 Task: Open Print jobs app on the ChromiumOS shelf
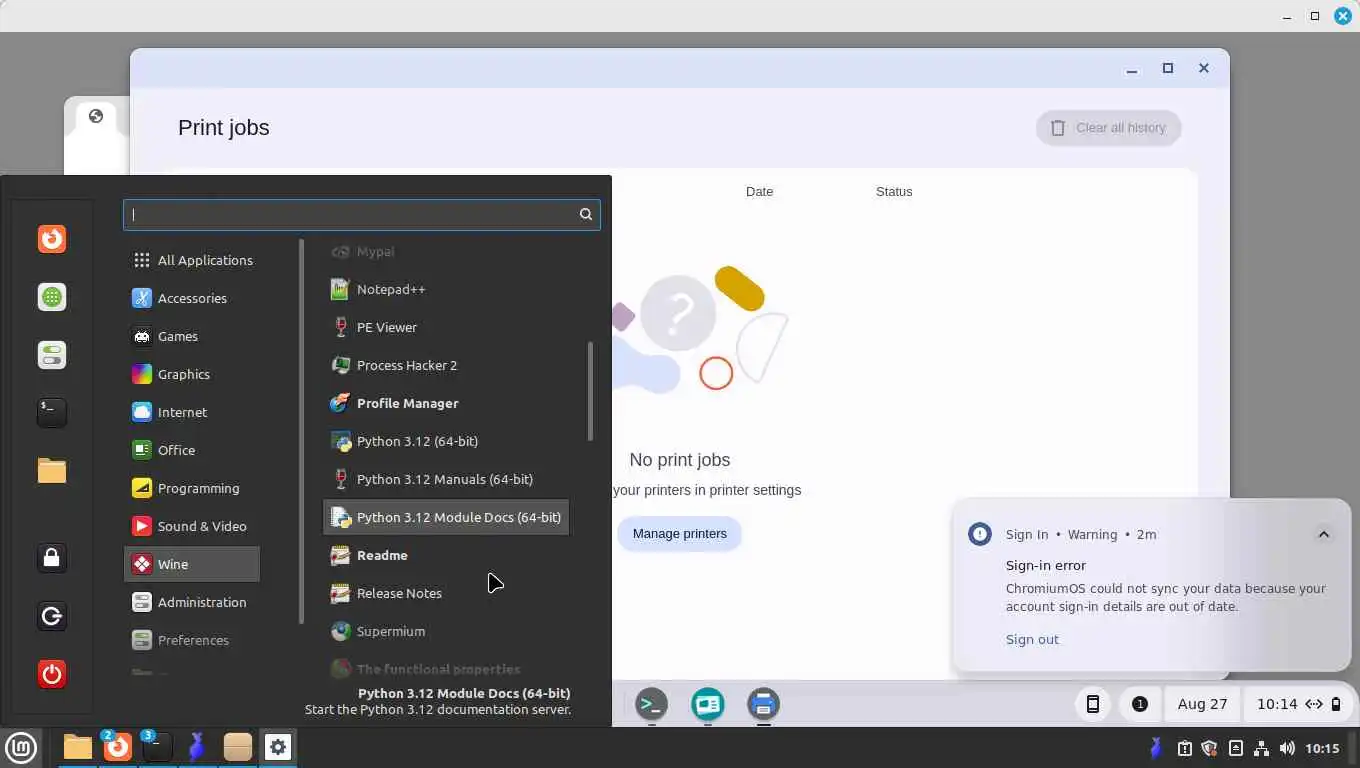(764, 704)
